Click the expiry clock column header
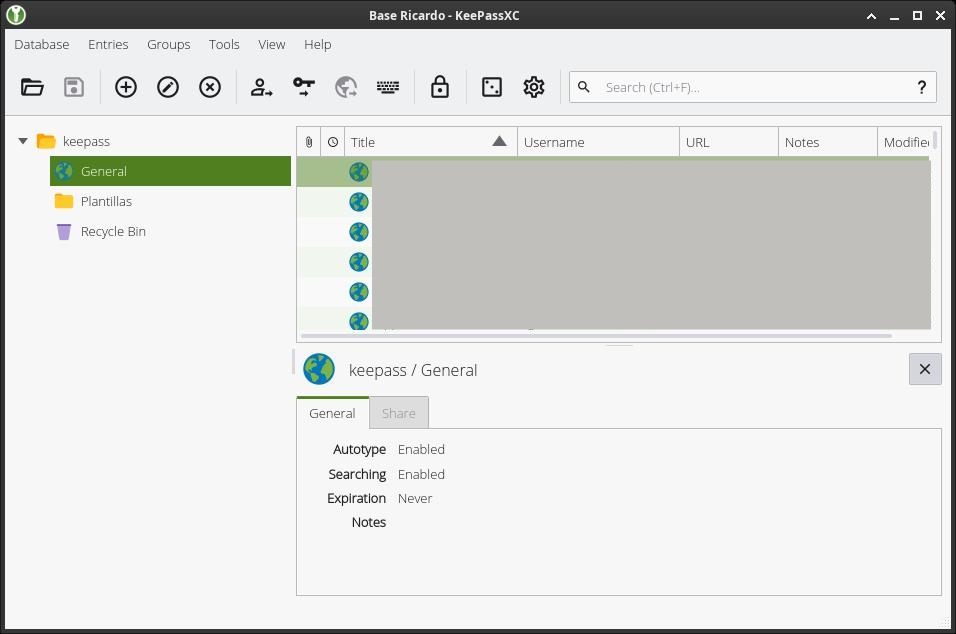This screenshot has height=634, width=956. point(333,142)
